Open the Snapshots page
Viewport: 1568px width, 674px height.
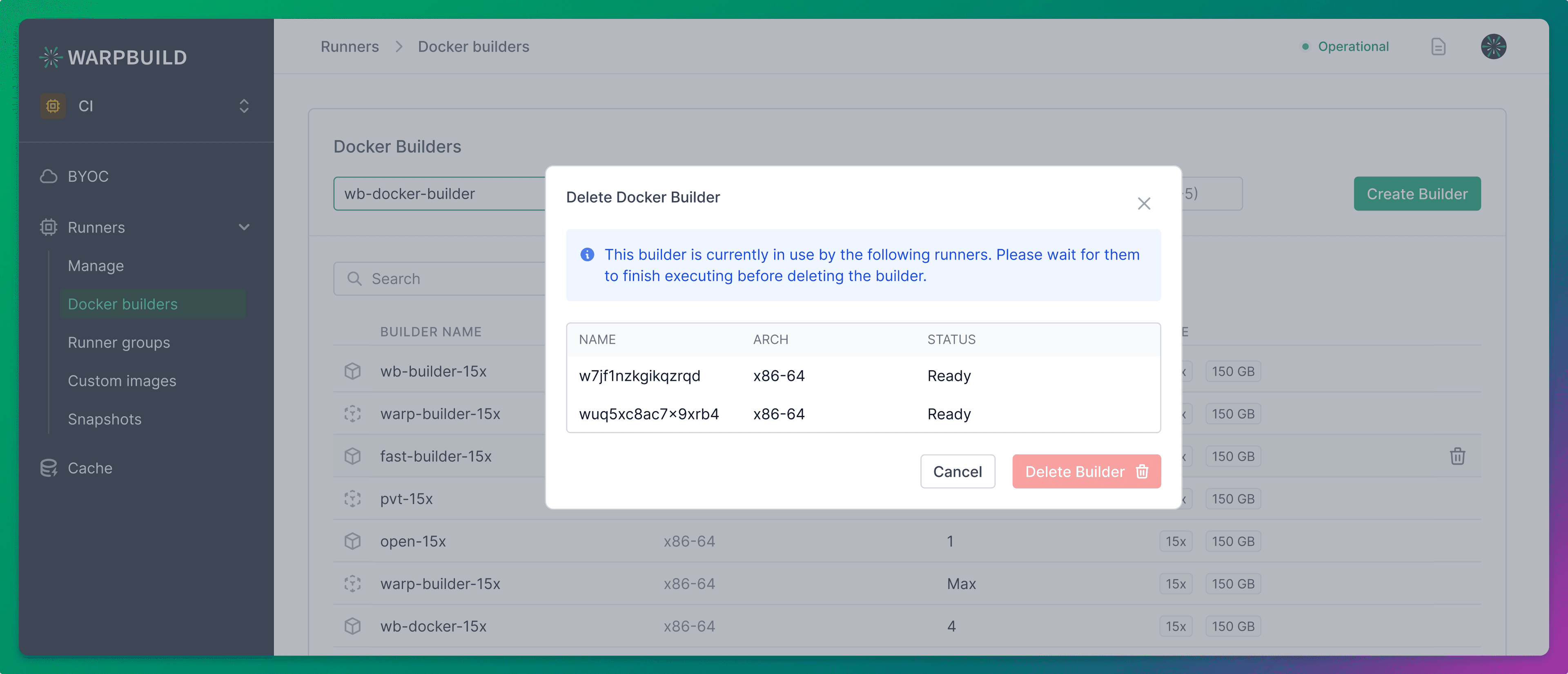click(x=104, y=419)
